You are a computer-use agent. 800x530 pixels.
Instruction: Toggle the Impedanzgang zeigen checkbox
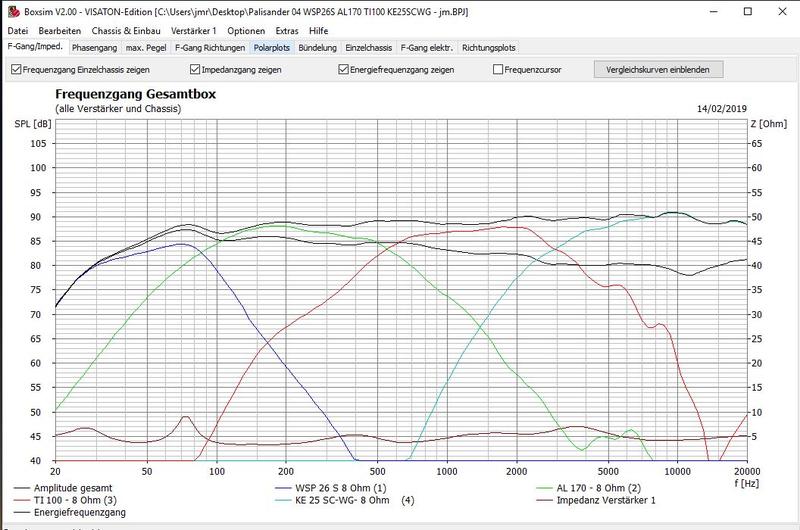(195, 70)
